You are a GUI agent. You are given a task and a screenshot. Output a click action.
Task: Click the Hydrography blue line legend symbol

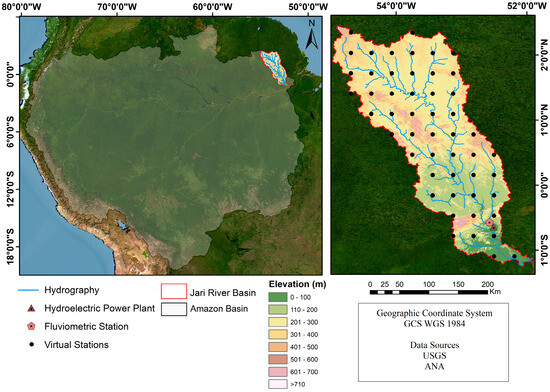(28, 290)
